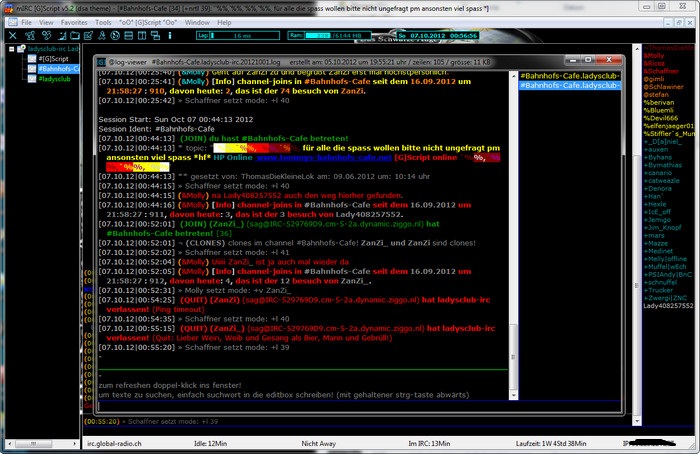
Task: Open the View menu
Action: pyautogui.click(x=46, y=22)
